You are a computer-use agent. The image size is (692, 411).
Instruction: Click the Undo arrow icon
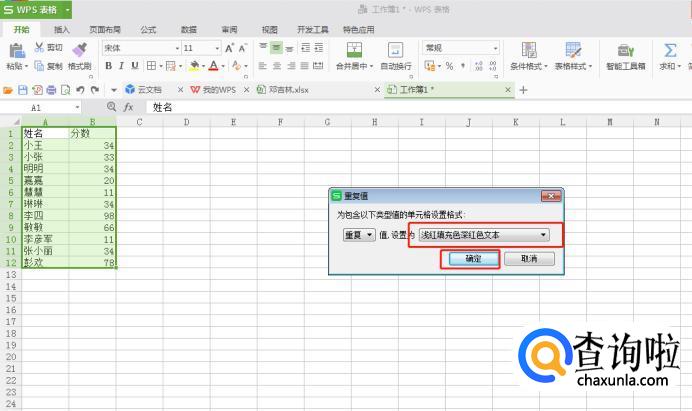coord(80,90)
